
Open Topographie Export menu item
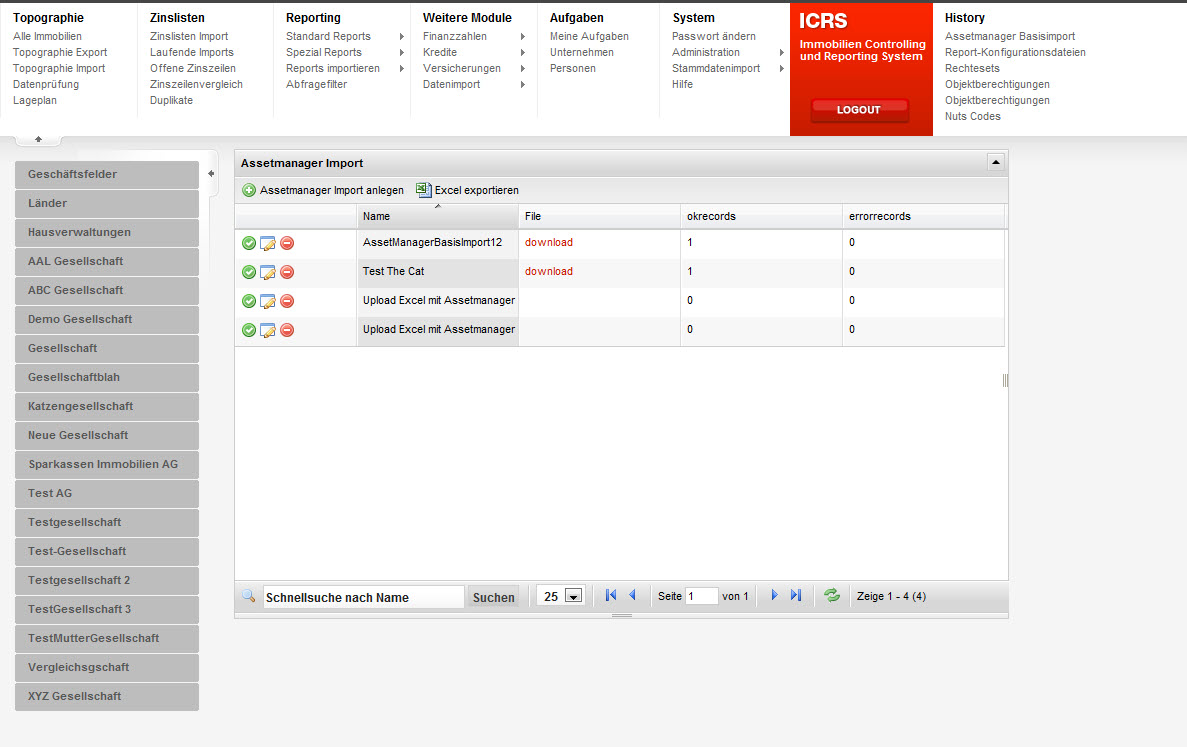60,52
